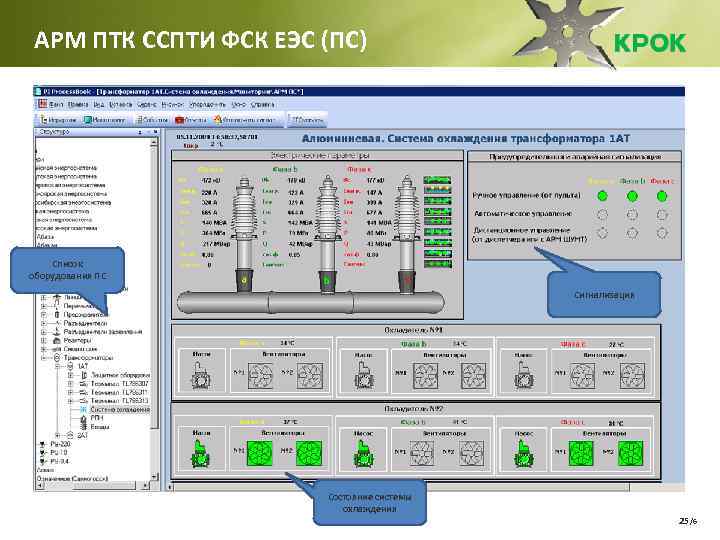
Task: Click Охладитель №1 phase B fan №2
Action: click(473, 376)
